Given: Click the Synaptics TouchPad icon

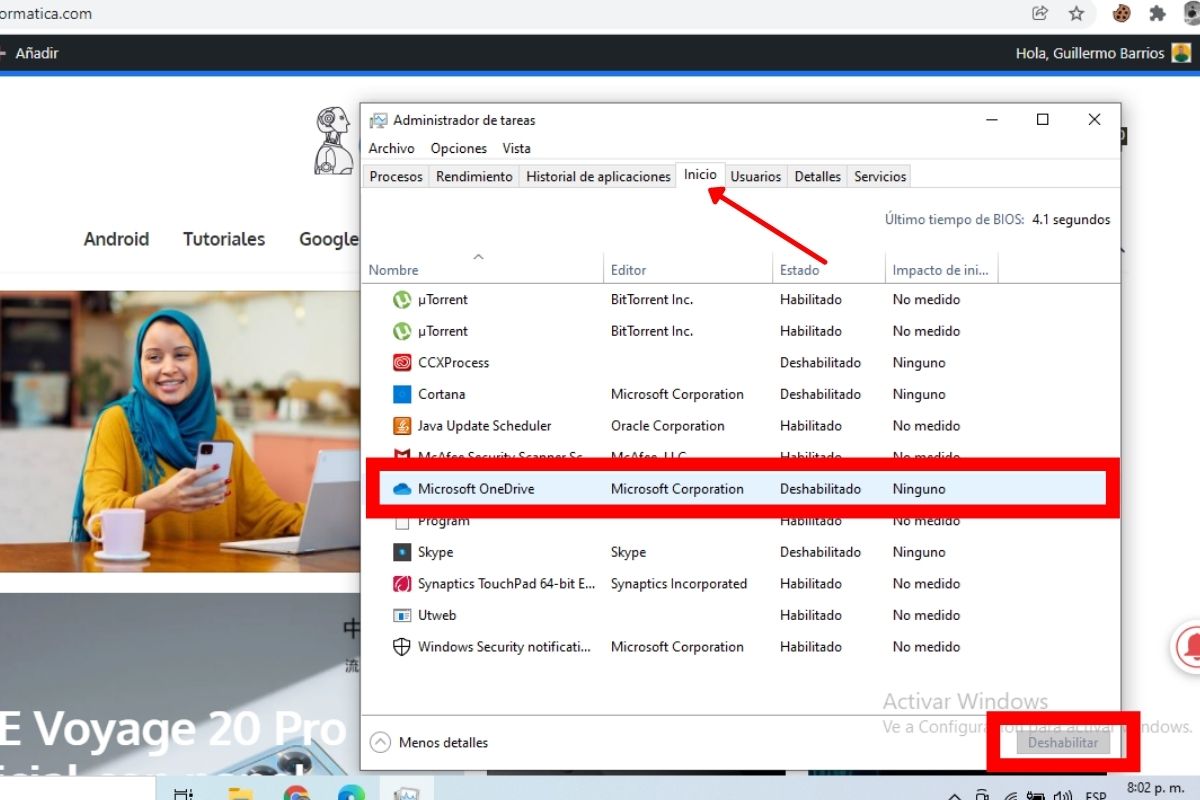Looking at the screenshot, I should (x=402, y=584).
